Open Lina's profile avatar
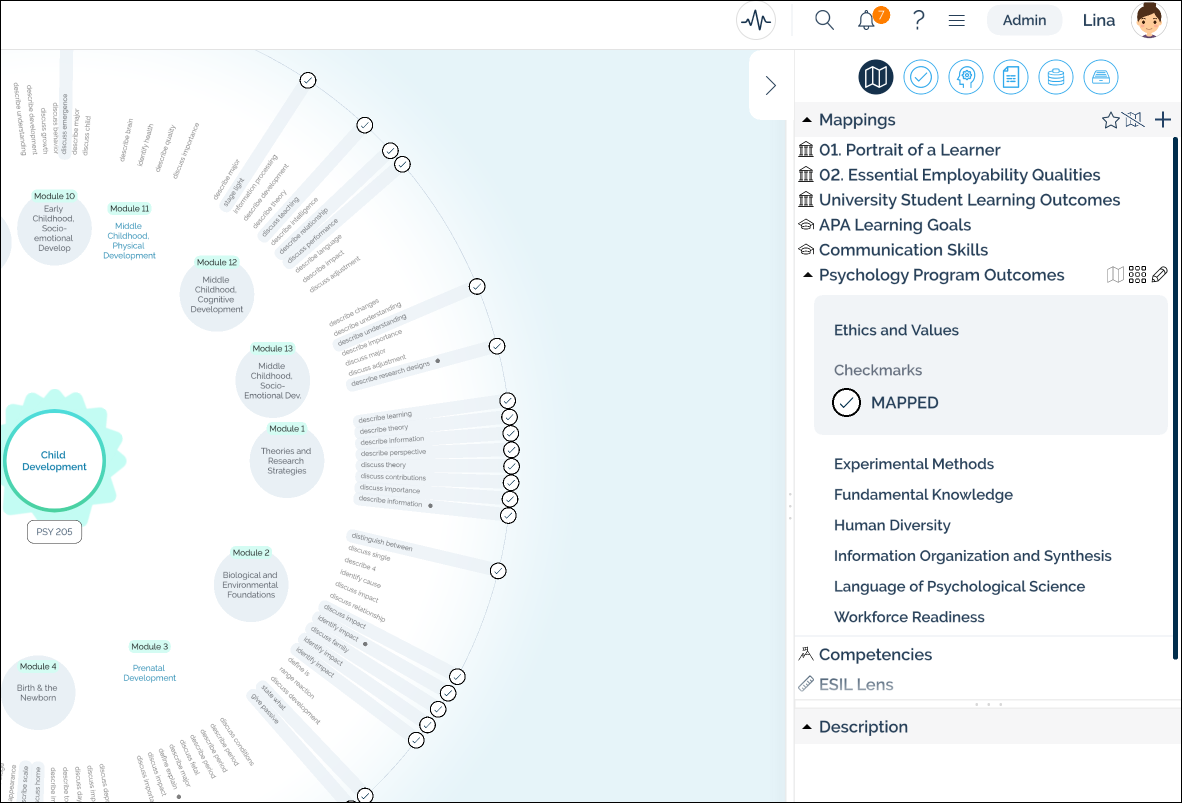1182x803 pixels. (1148, 20)
